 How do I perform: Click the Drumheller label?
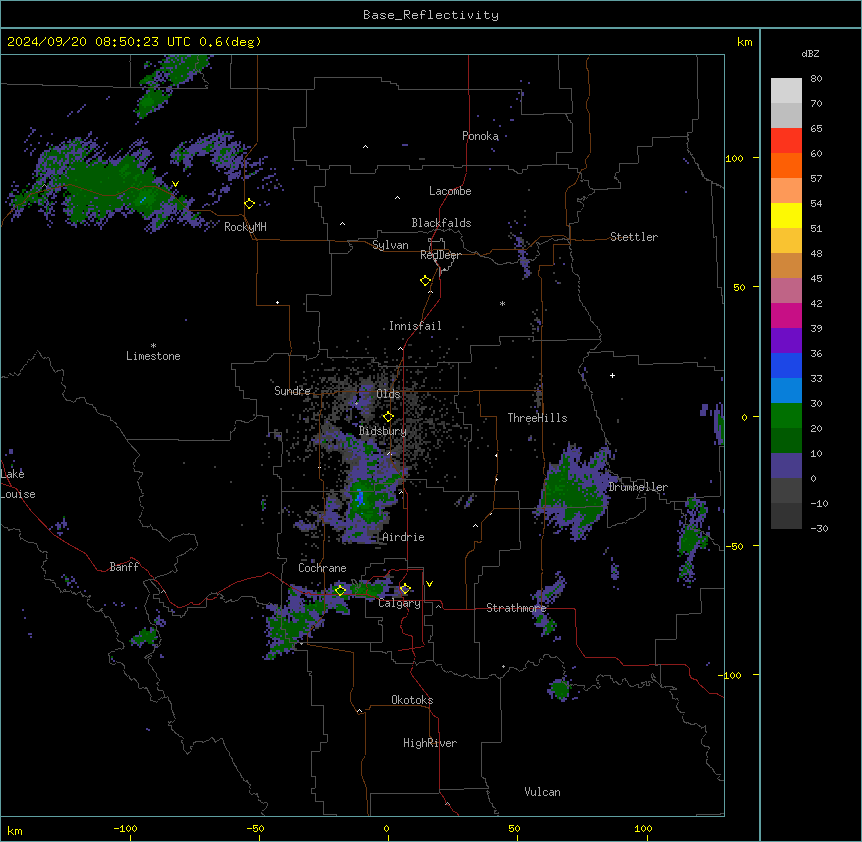pos(638,487)
